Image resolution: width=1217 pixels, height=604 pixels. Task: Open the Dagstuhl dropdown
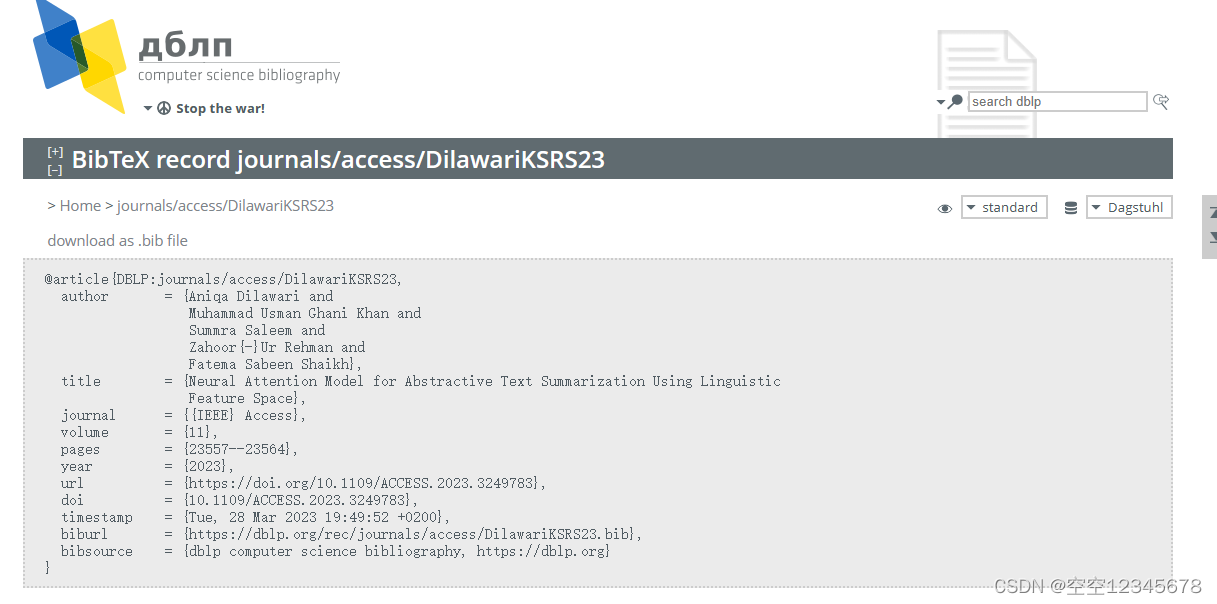pos(1129,207)
